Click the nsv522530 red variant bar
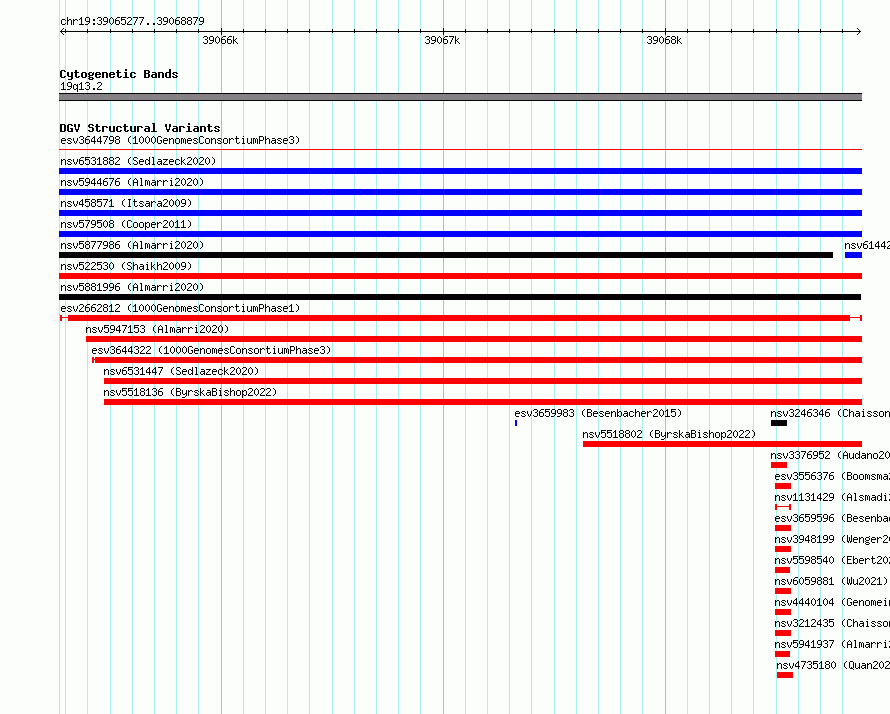 point(460,276)
